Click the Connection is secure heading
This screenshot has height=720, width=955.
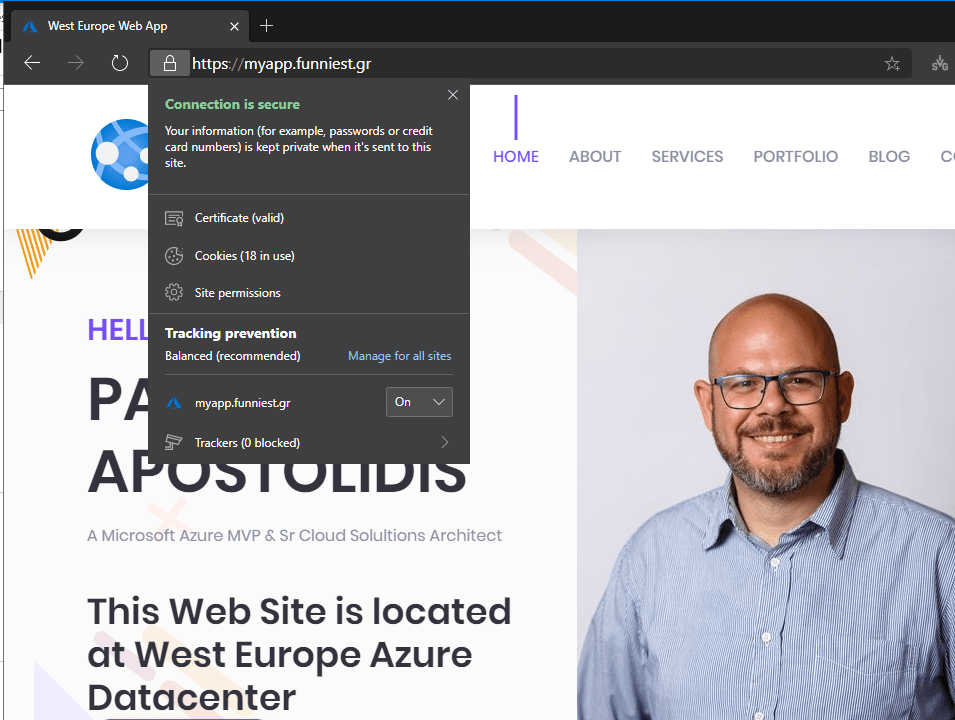232,104
